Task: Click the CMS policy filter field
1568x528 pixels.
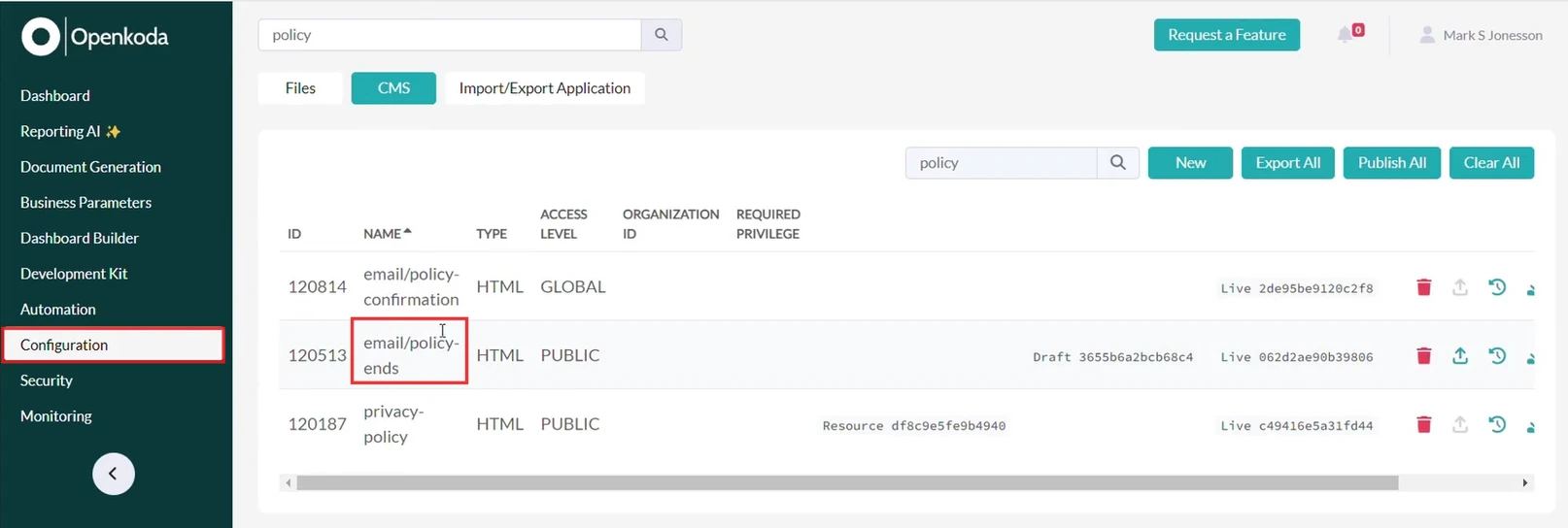Action: tap(1002, 163)
